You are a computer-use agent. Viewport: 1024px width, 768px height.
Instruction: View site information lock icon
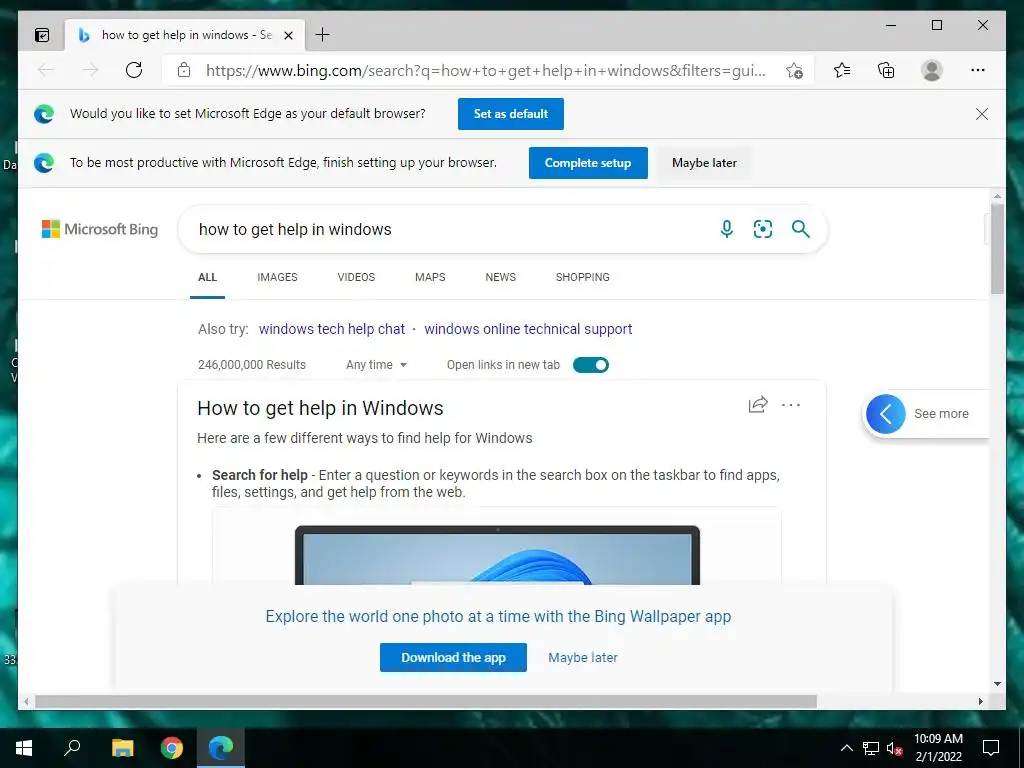(x=184, y=70)
